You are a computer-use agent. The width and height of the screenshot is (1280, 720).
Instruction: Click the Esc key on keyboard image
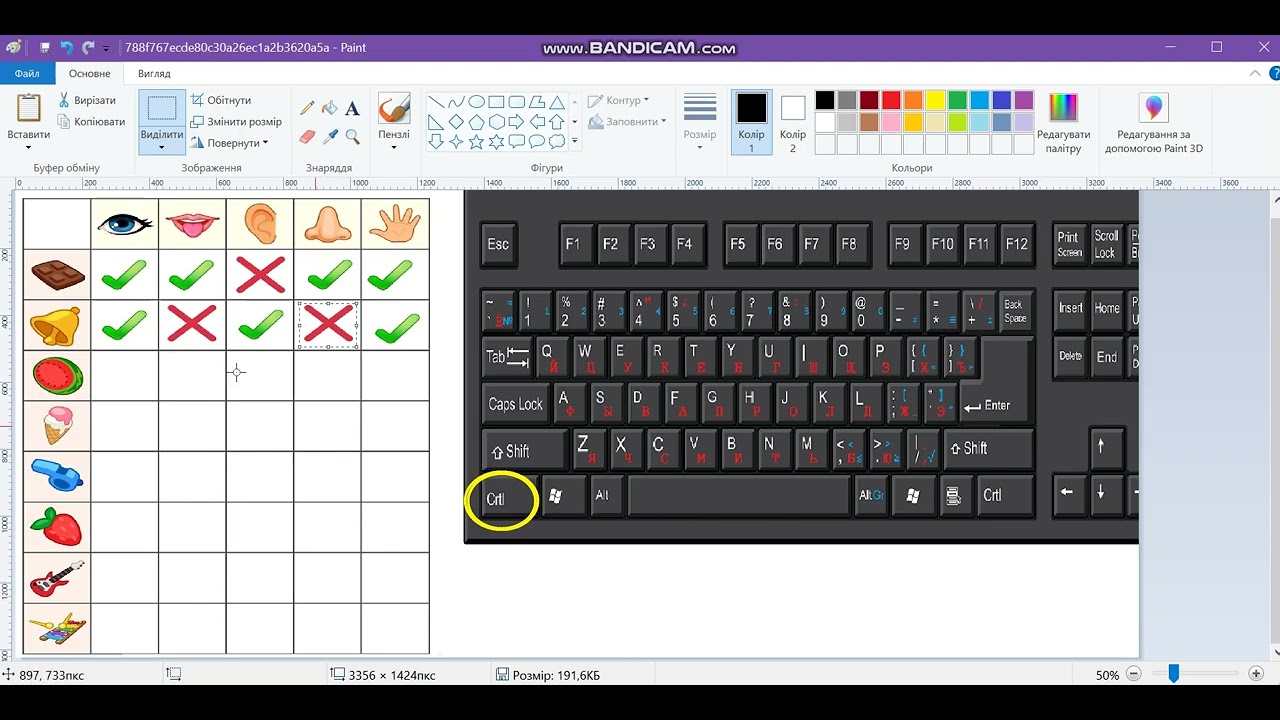click(x=498, y=244)
